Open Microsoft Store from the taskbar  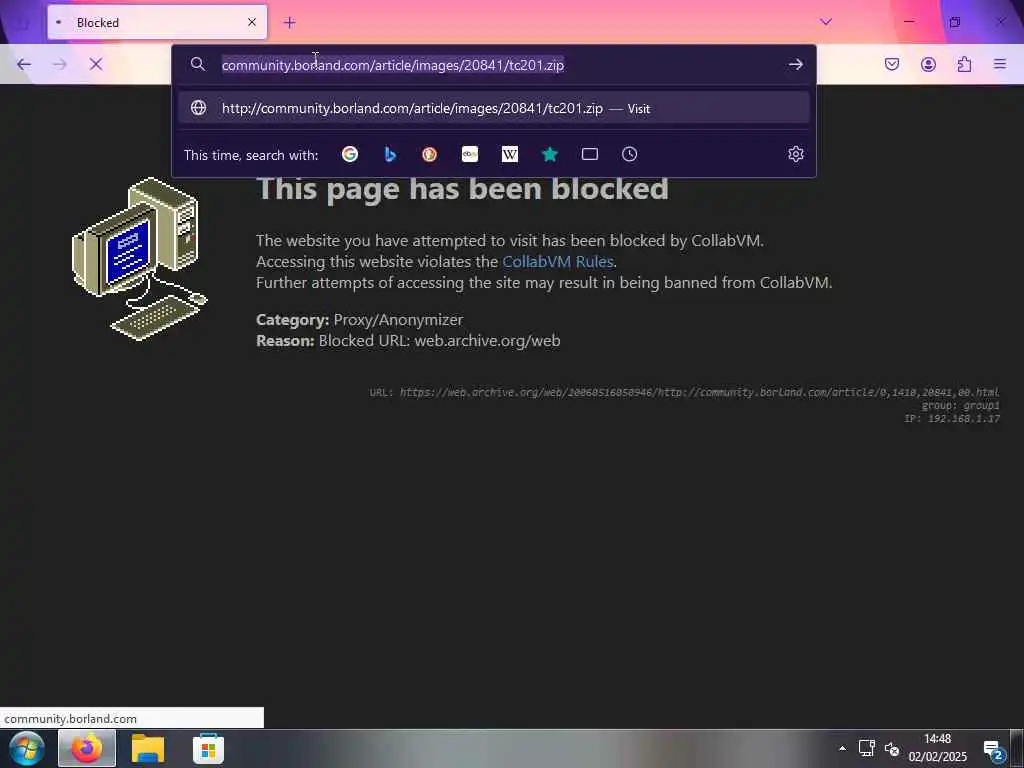(208, 748)
